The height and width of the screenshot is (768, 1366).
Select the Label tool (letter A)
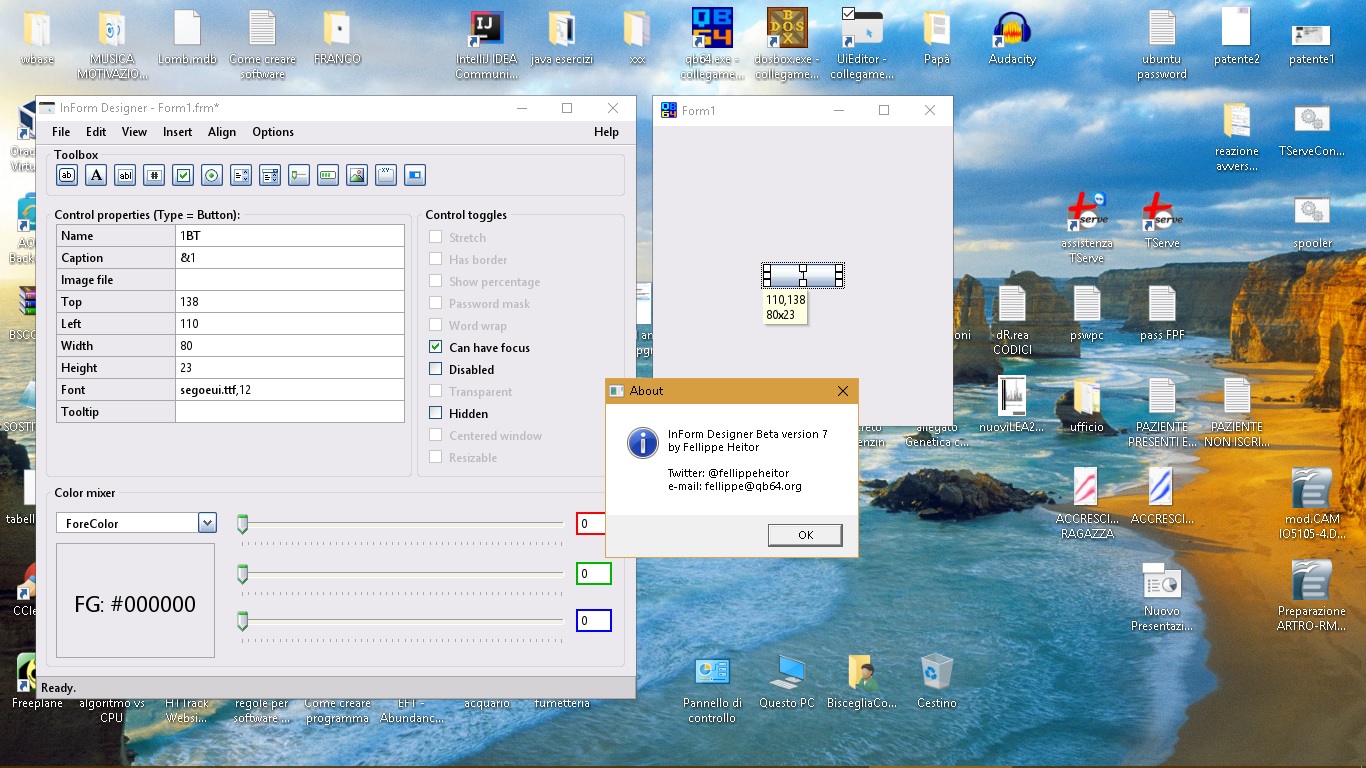pos(96,176)
